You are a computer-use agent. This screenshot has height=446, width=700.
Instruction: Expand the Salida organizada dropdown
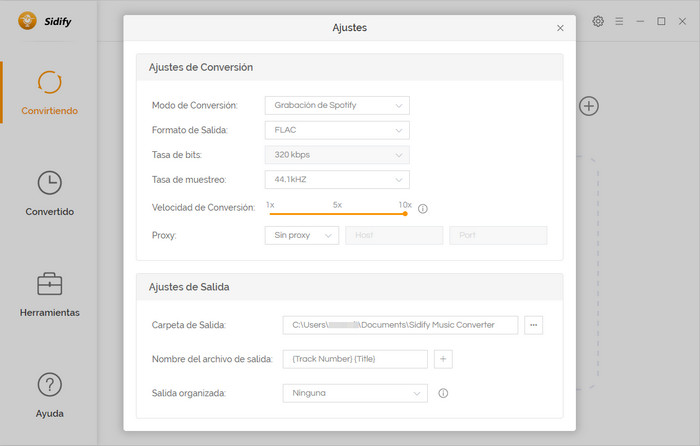(355, 393)
